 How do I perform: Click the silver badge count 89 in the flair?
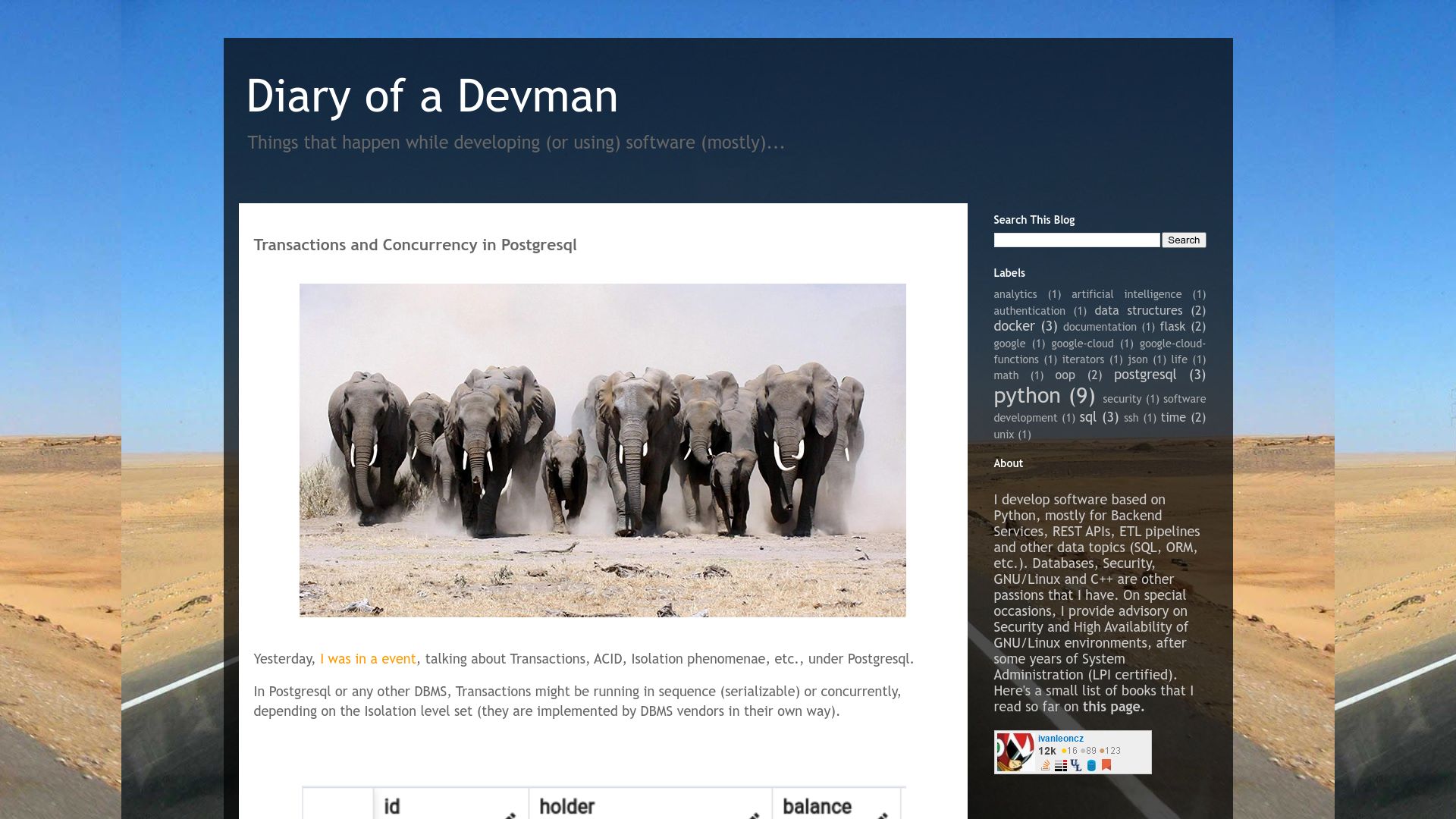point(1089,751)
